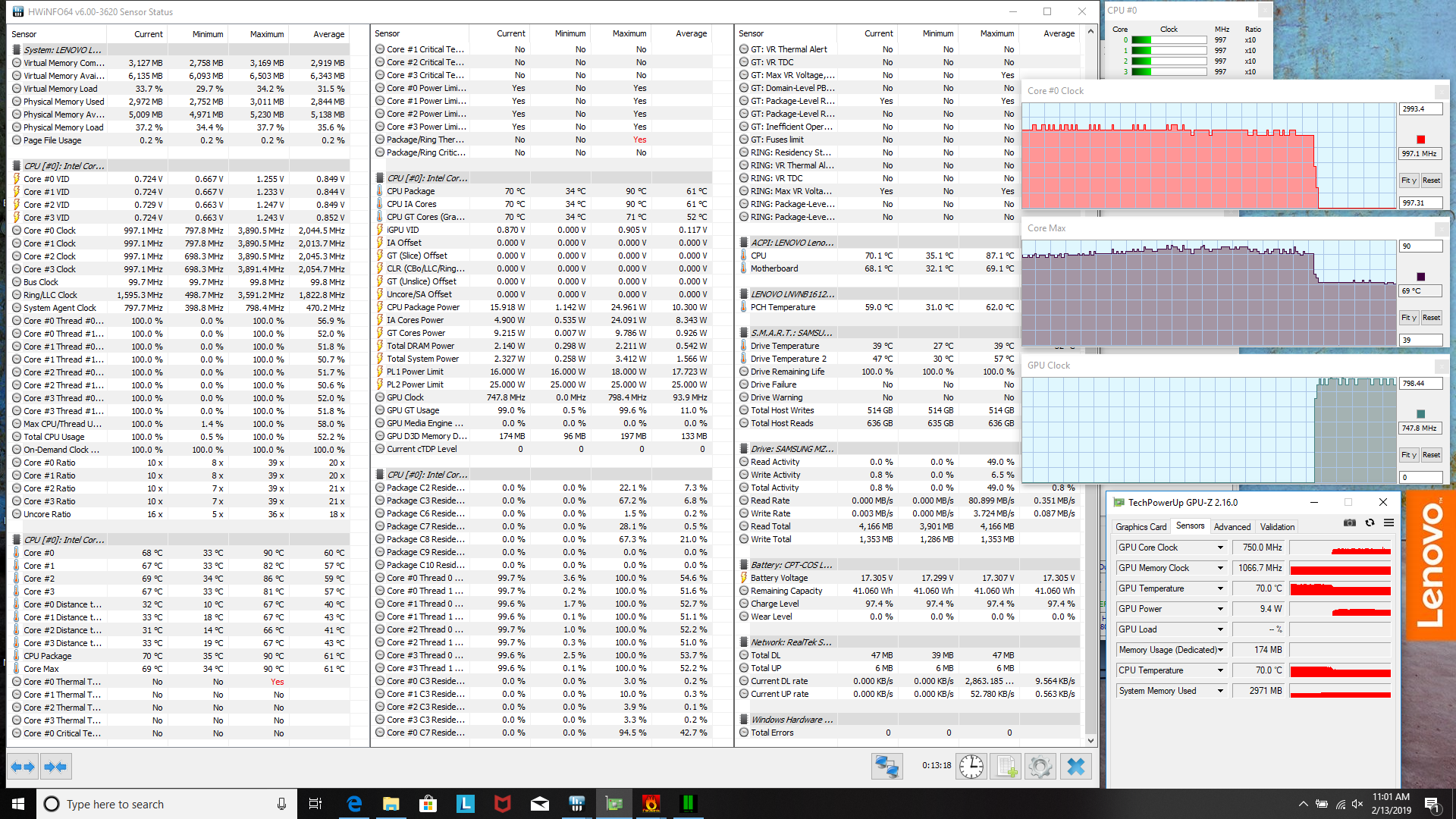This screenshot has height=819, width=1456.
Task: Click Reset in Core Max graph
Action: coord(1431,318)
